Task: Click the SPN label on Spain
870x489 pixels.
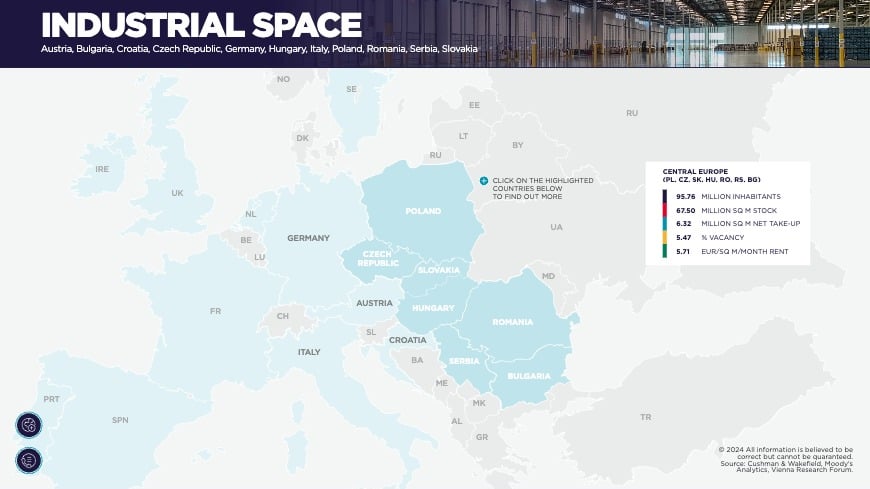Action: point(120,420)
